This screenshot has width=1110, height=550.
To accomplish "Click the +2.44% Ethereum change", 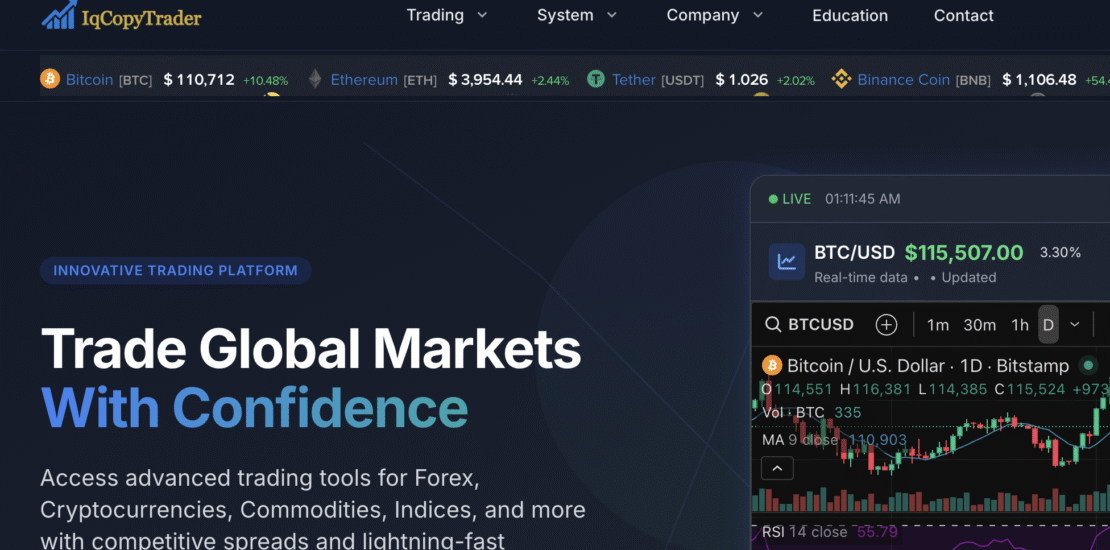I will [550, 81].
